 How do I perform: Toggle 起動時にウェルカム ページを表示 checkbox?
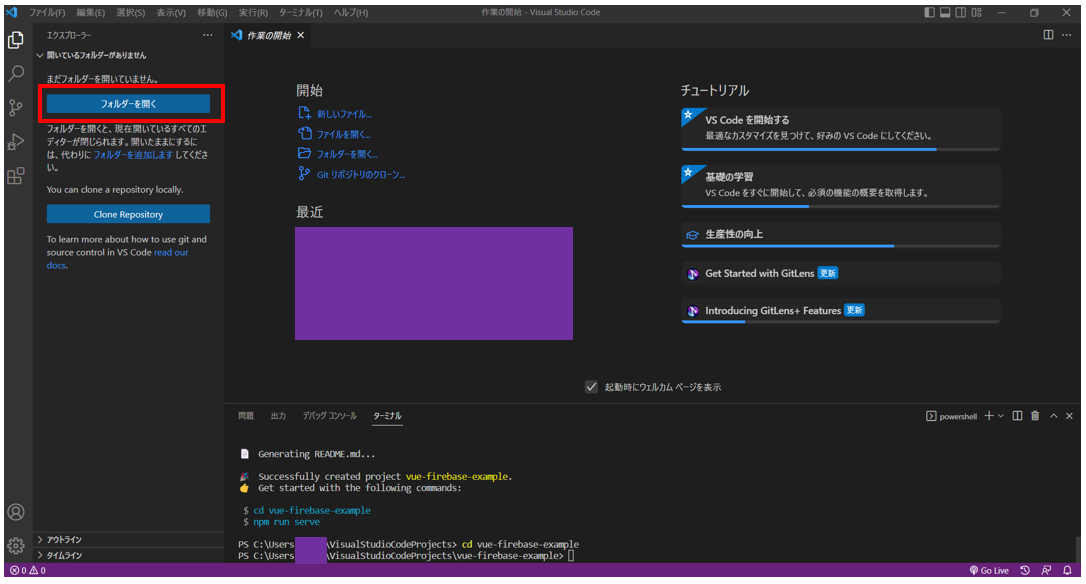pyautogui.click(x=591, y=387)
